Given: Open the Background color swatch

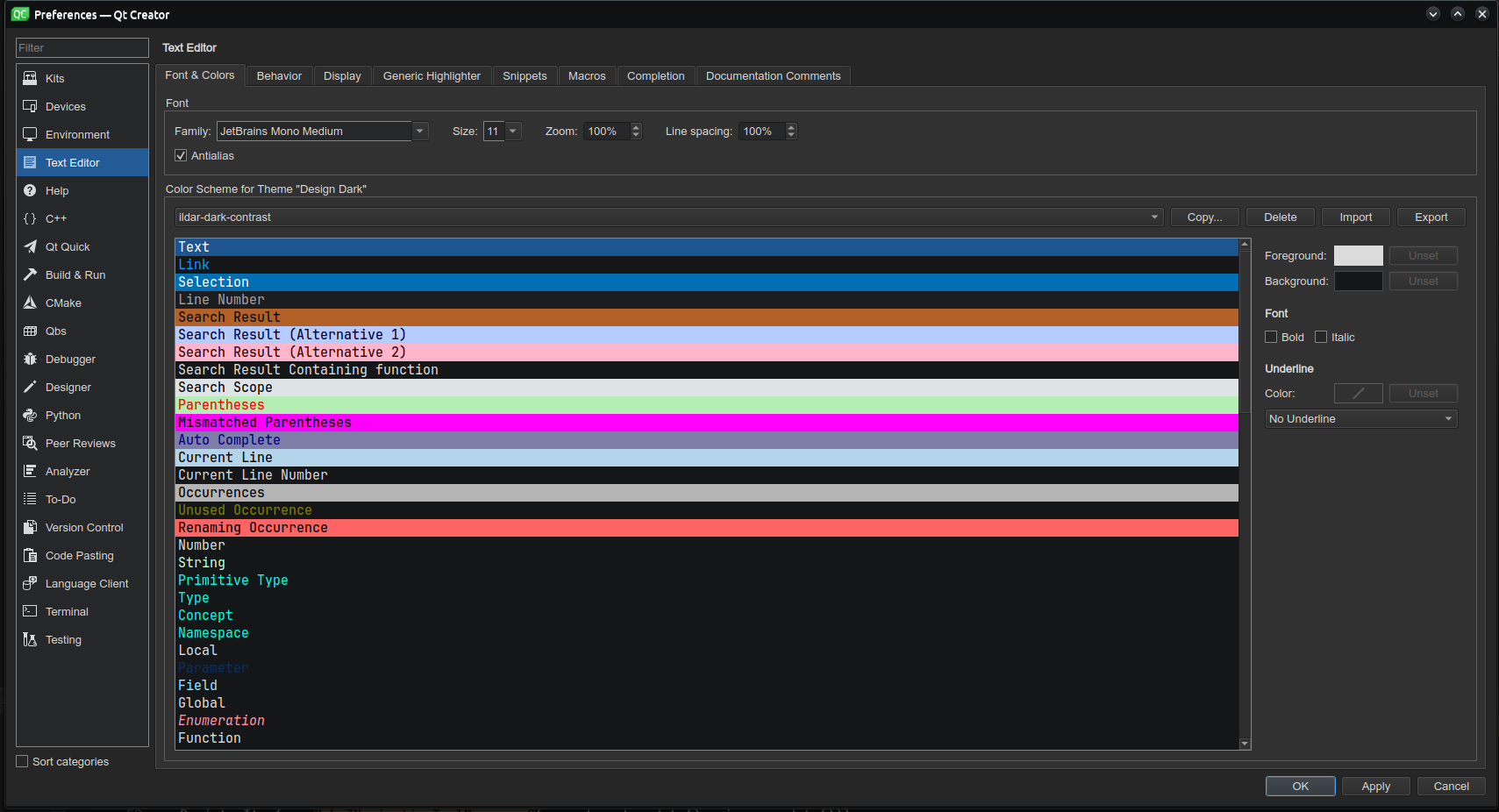Looking at the screenshot, I should [1358, 281].
